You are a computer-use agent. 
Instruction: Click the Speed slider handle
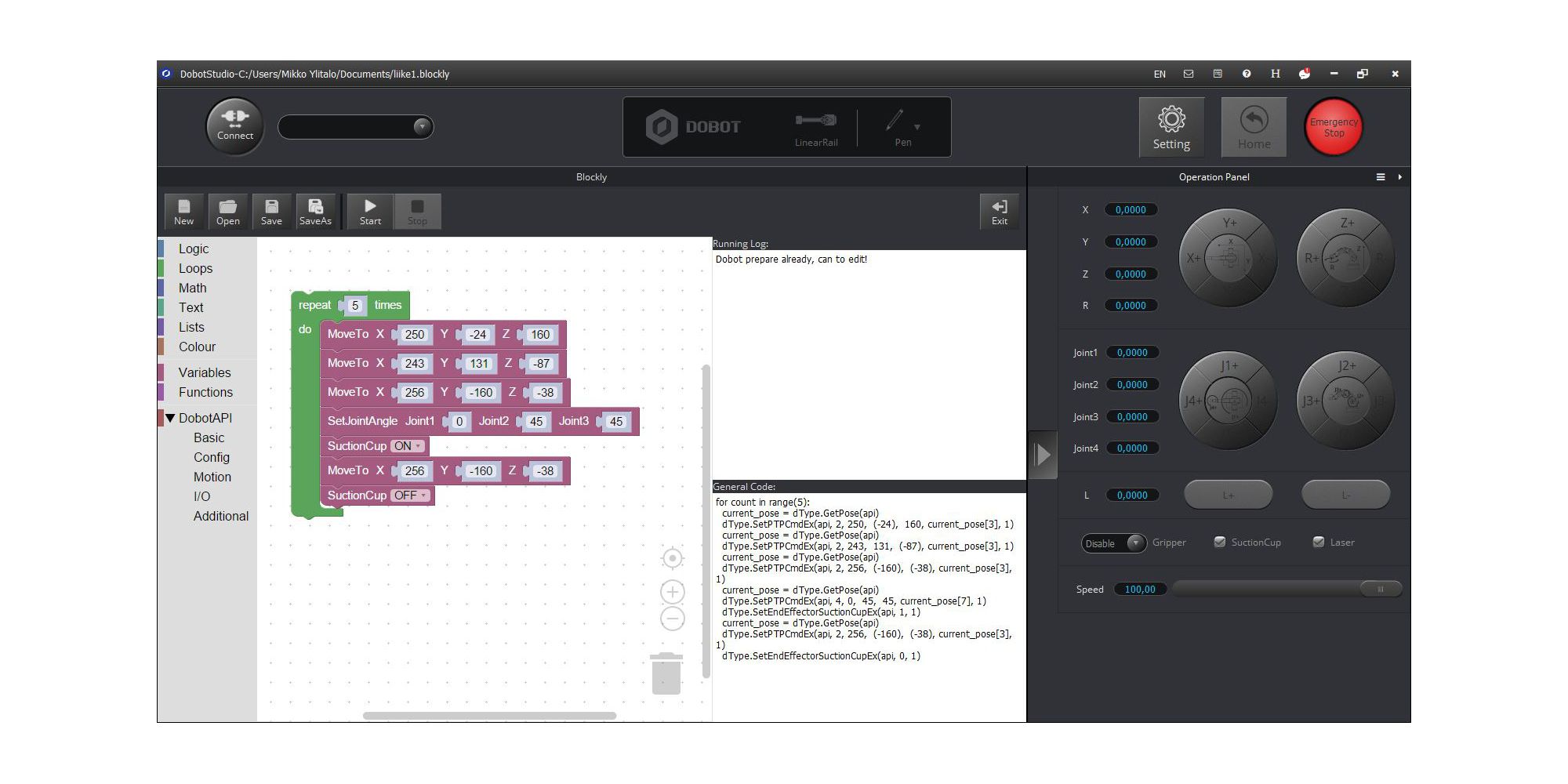click(1380, 590)
